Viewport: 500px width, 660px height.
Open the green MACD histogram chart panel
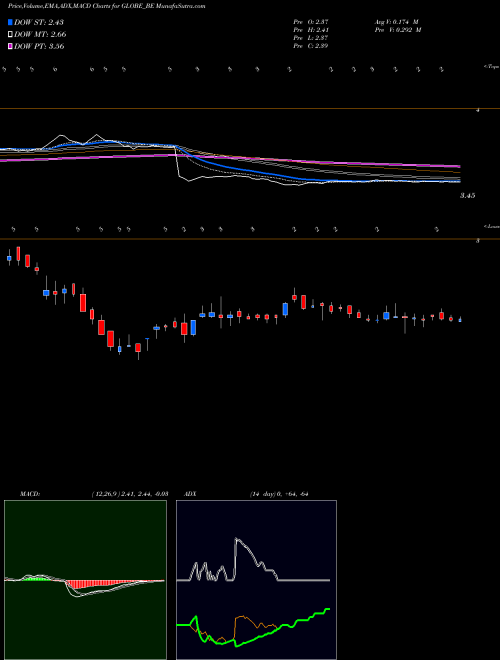click(85, 580)
